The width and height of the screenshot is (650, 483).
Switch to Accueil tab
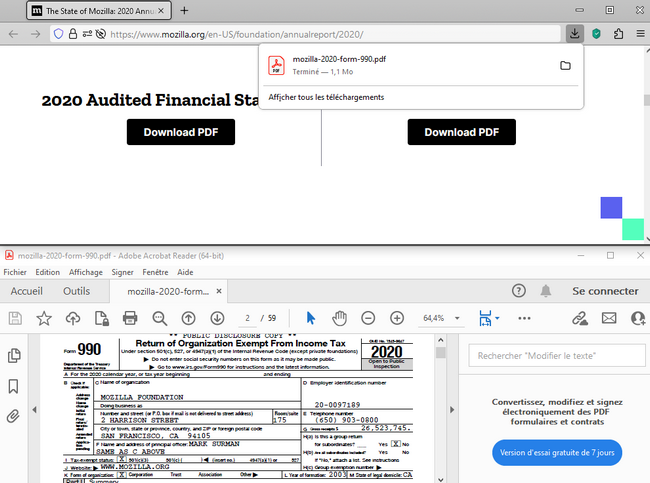27,291
